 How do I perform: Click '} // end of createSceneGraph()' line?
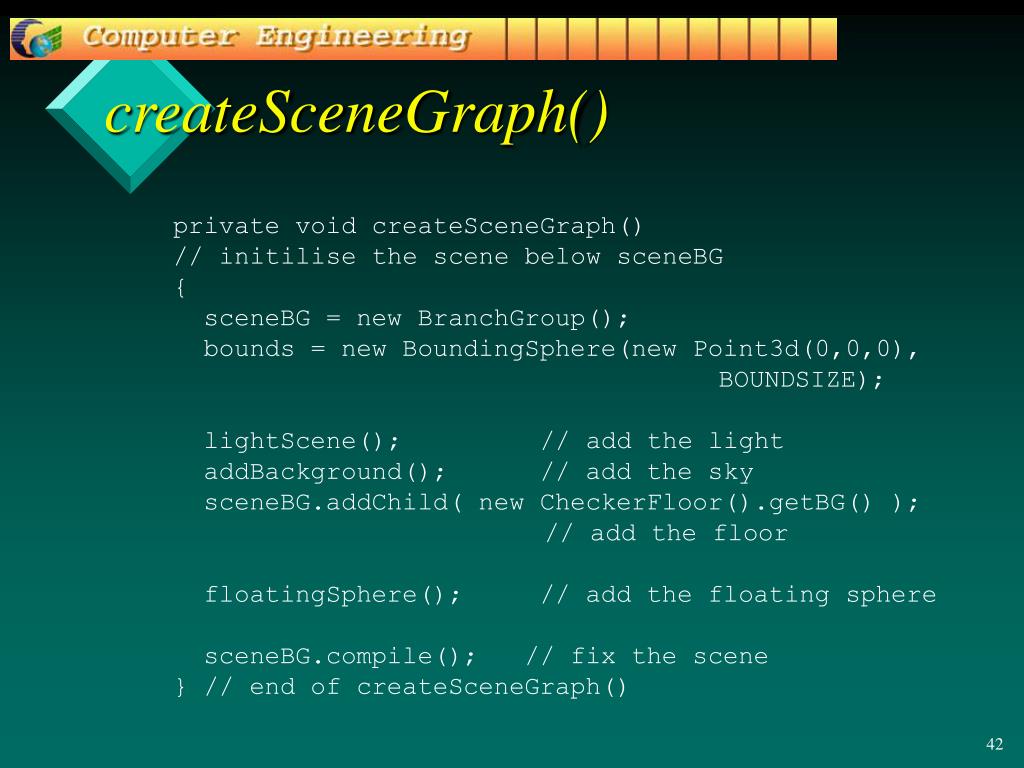pyautogui.click(x=402, y=686)
